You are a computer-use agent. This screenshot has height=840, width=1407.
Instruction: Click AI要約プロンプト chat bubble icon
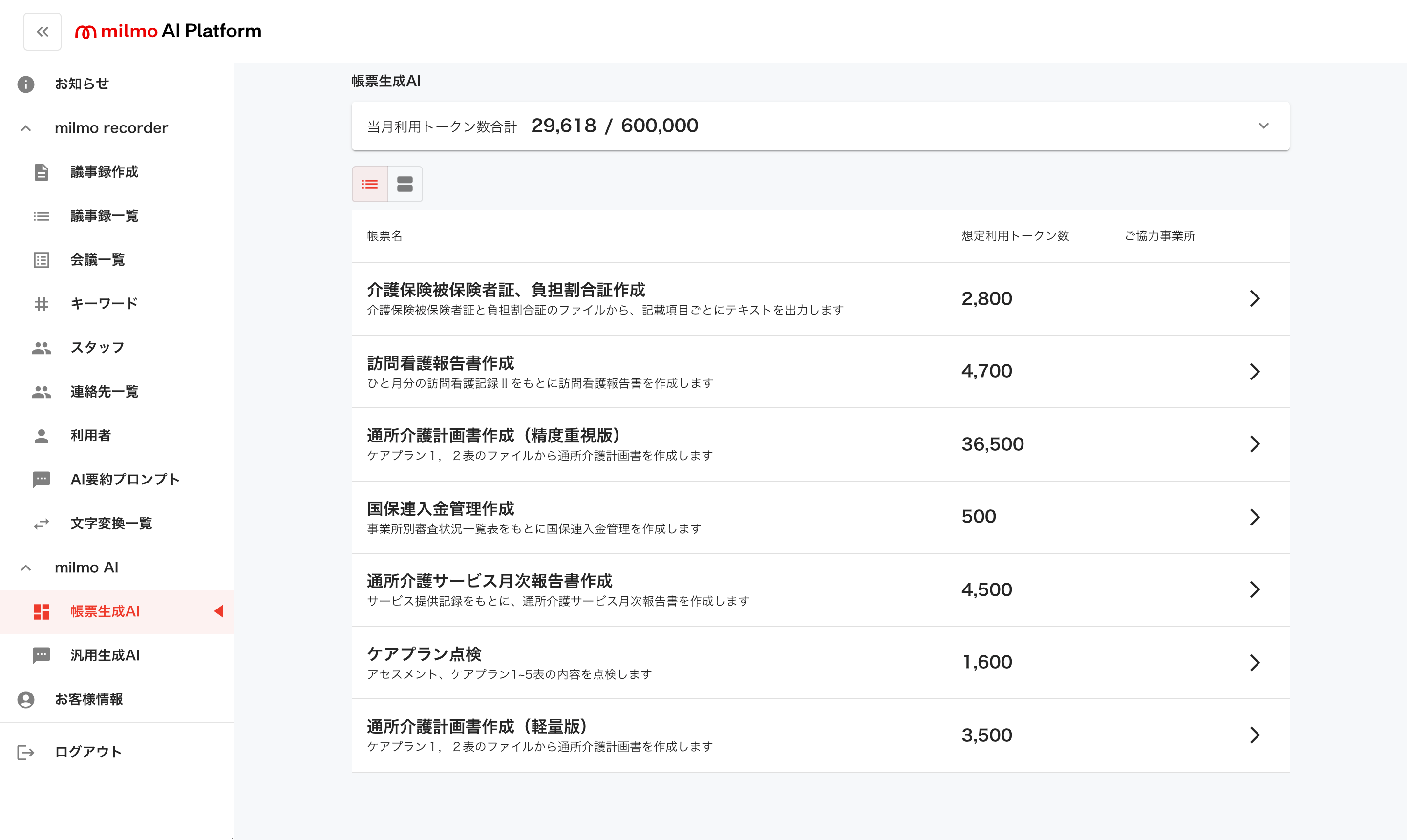click(42, 480)
